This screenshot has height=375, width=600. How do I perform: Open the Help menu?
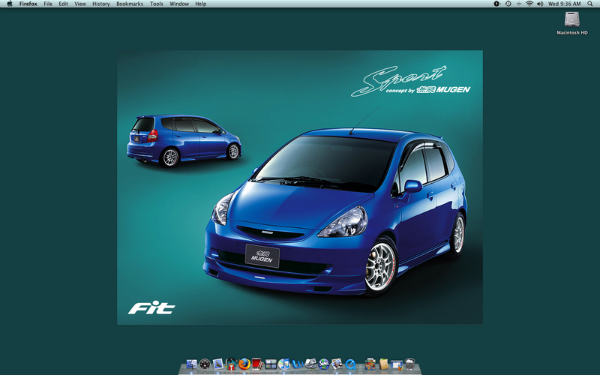[x=201, y=4]
